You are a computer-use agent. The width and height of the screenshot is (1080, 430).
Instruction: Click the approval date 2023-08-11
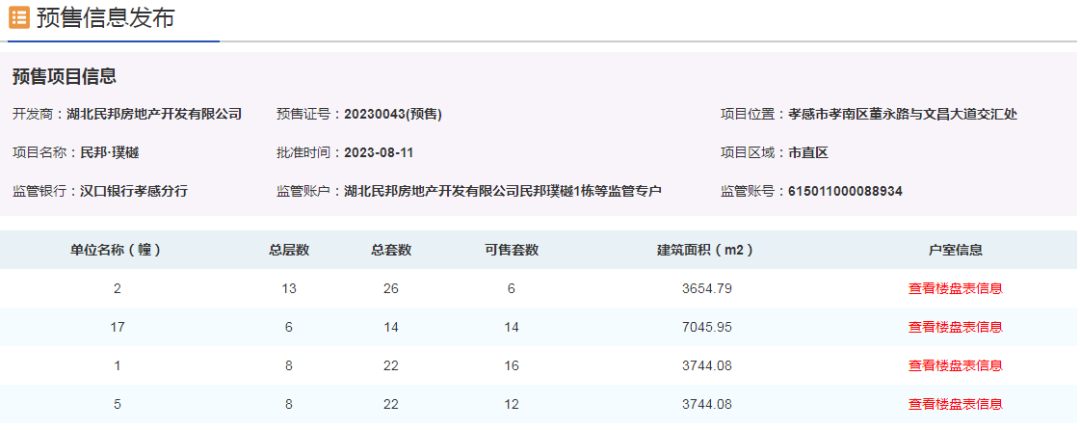click(x=379, y=153)
